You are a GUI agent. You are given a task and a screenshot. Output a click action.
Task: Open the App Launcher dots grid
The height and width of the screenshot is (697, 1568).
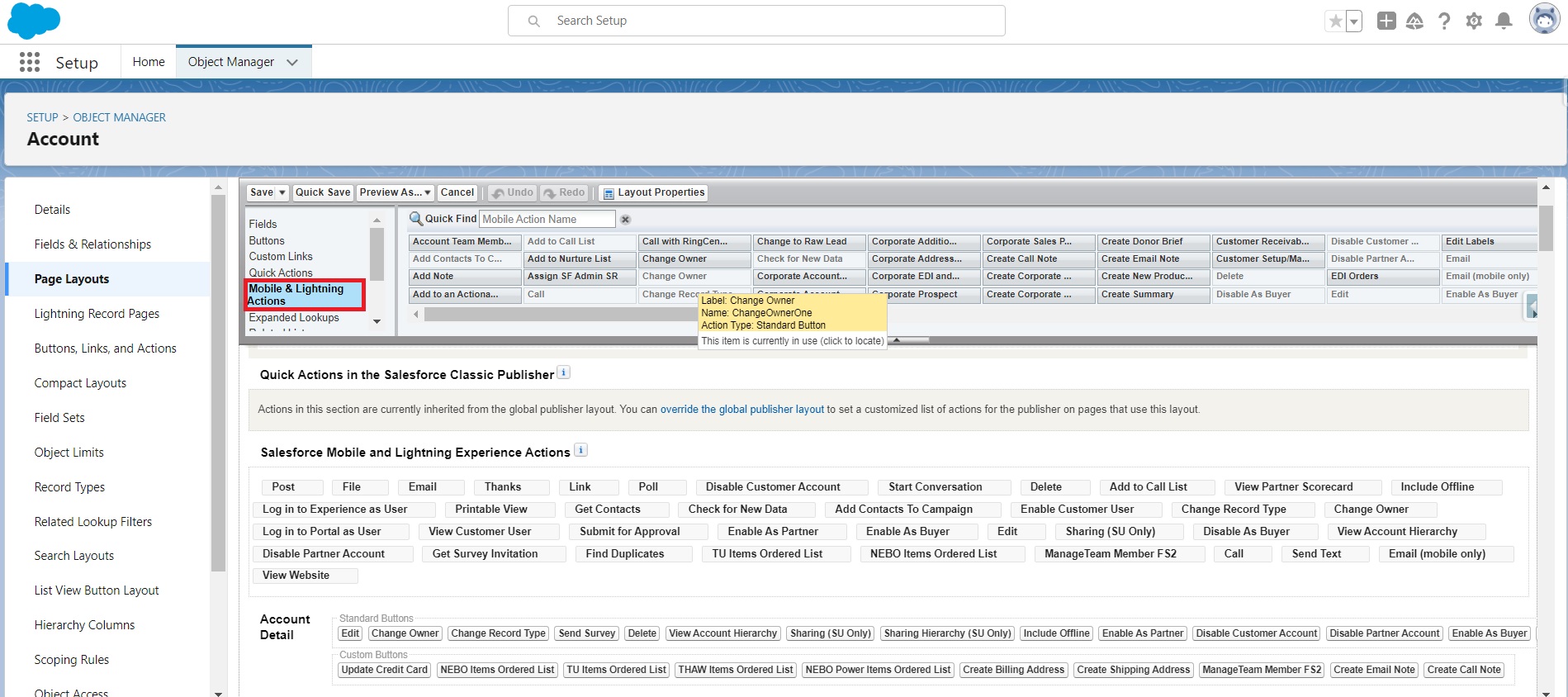[30, 62]
